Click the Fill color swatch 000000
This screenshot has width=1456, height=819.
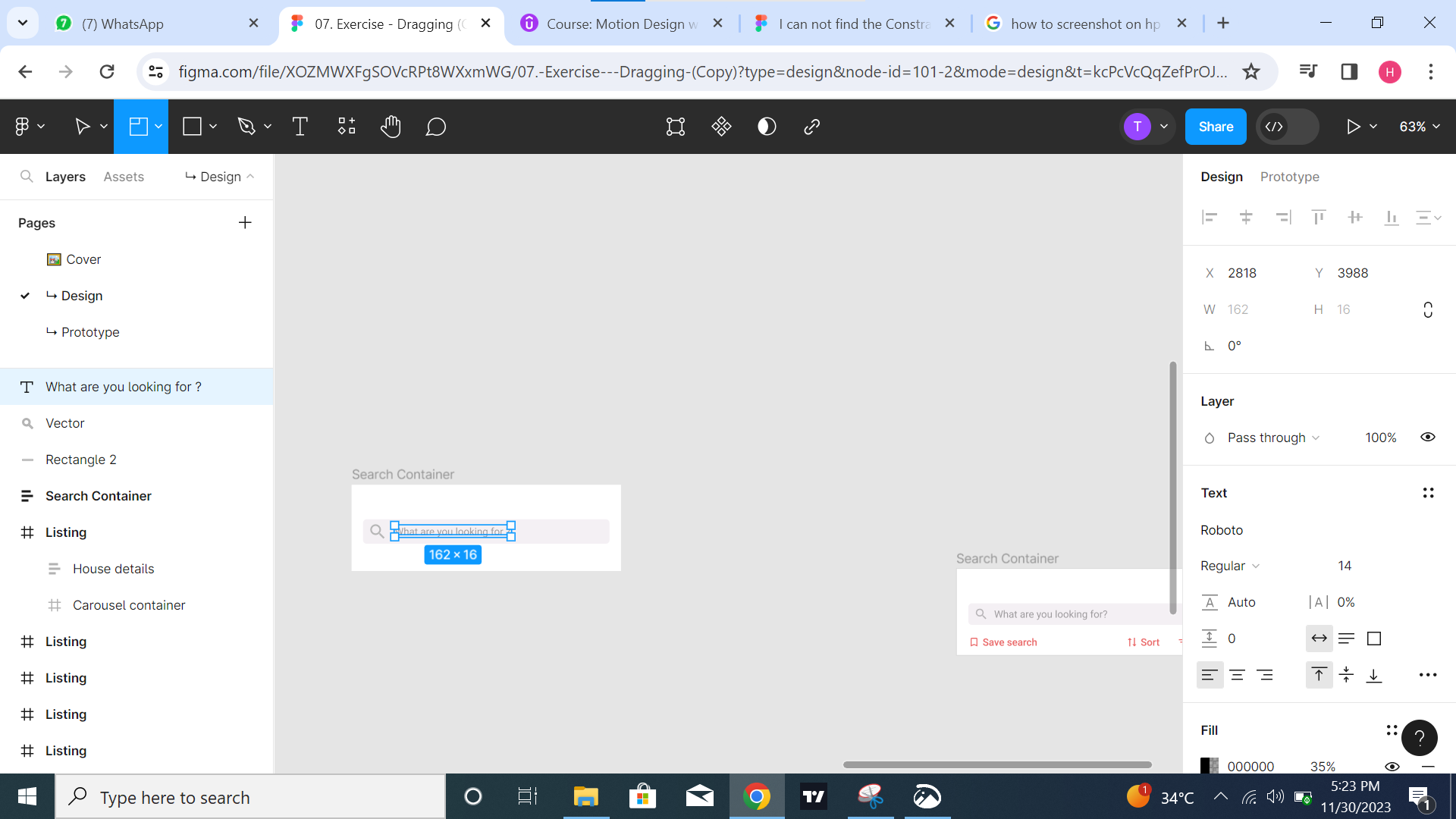pyautogui.click(x=1210, y=765)
